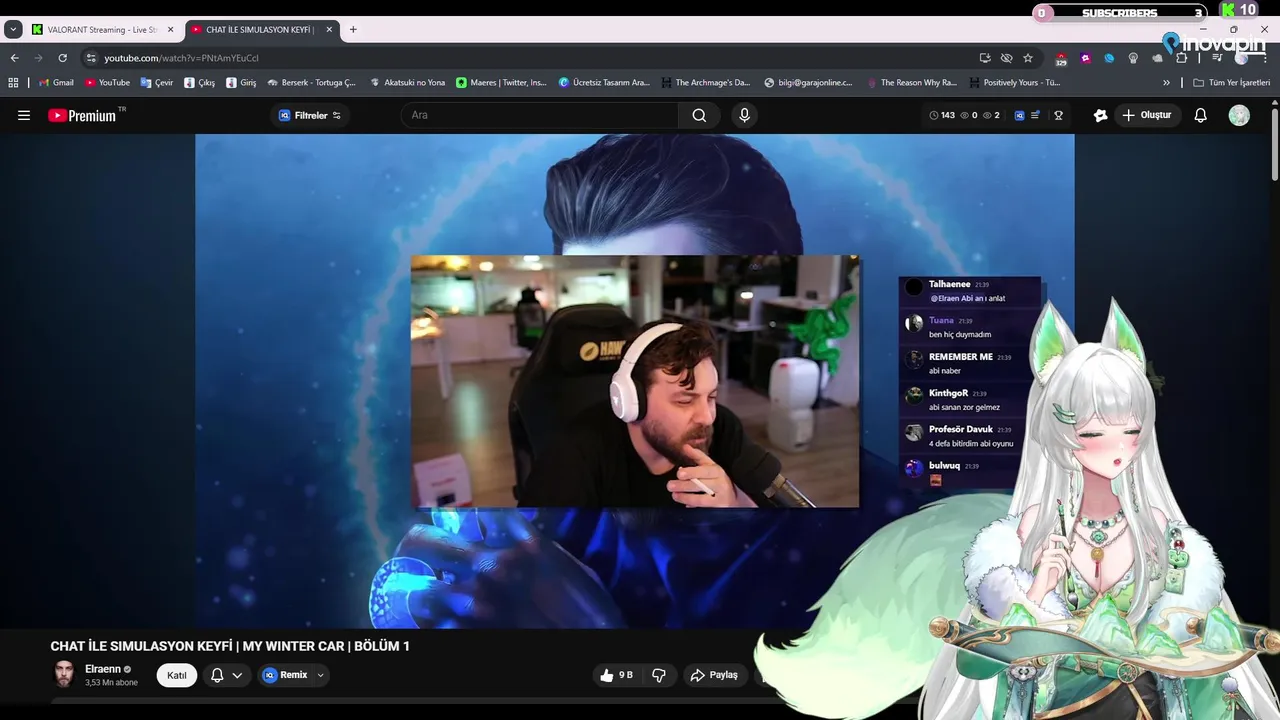This screenshot has width=1280, height=720.
Task: Dislike the video with thumbs down
Action: click(x=659, y=675)
